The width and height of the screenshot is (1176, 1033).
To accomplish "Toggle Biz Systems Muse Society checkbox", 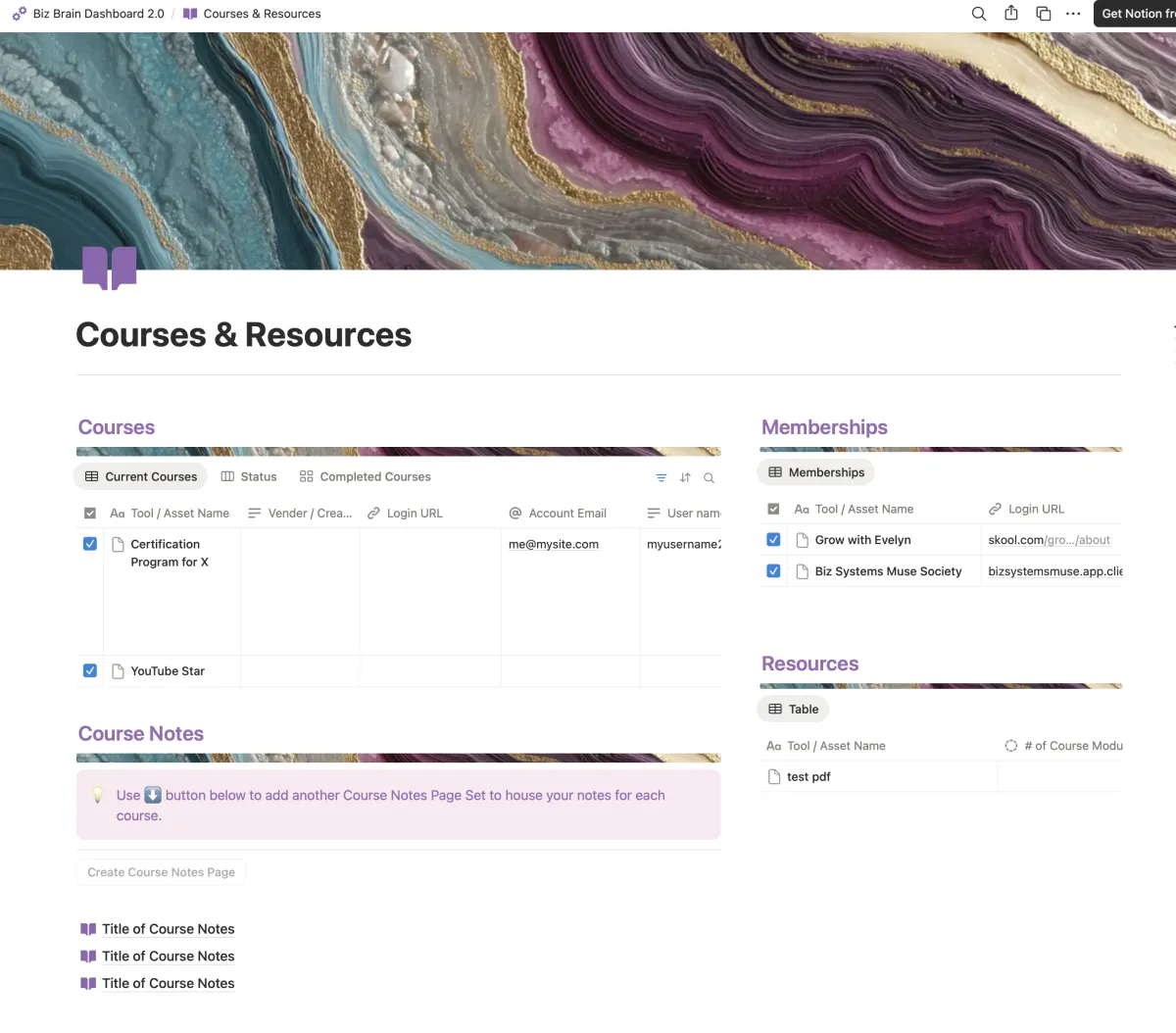I will 773,571.
